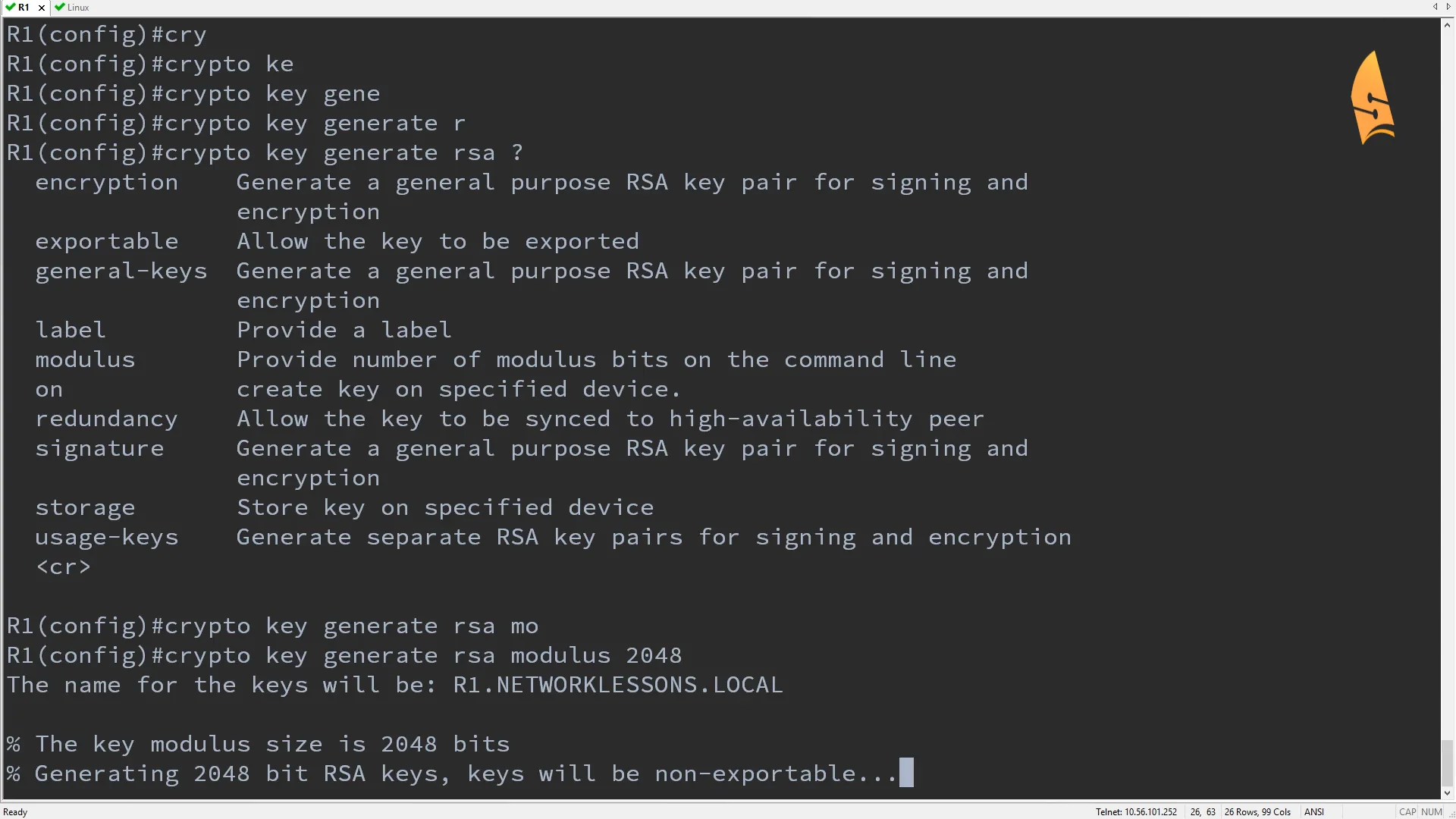The image size is (1456, 819).
Task: Click the scrollbar up arrow
Action: (x=1448, y=25)
